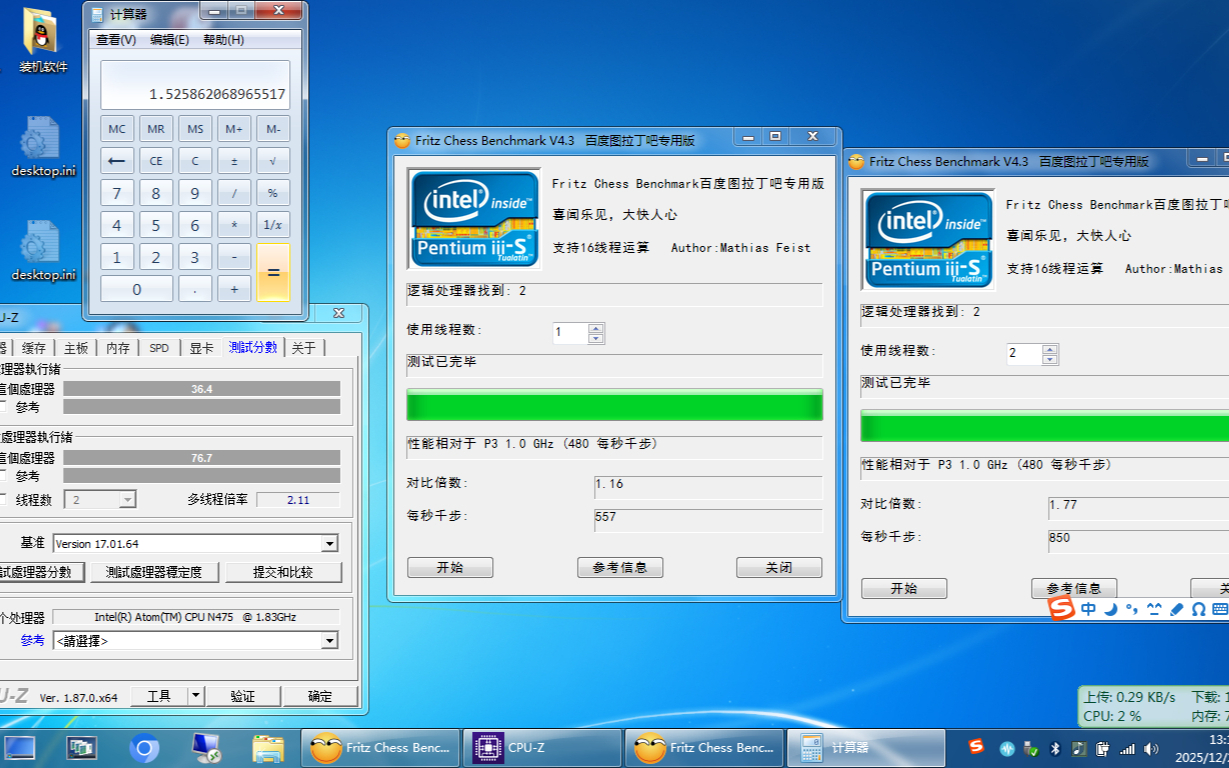The height and width of the screenshot is (768, 1229).
Task: Expand the 基准 Version 17.01.64 dropdown
Action: click(x=329, y=544)
